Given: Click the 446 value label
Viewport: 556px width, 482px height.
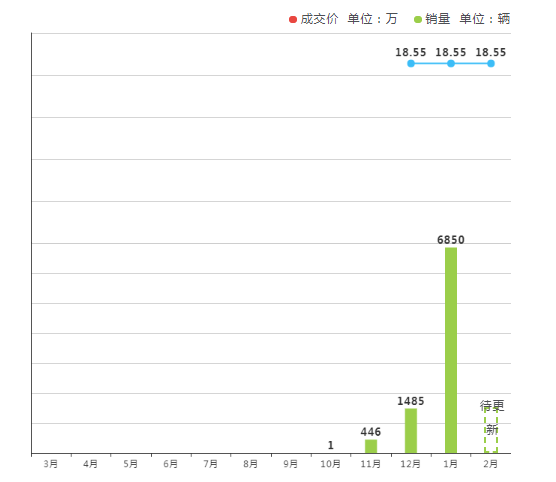Looking at the screenshot, I should (371, 432).
